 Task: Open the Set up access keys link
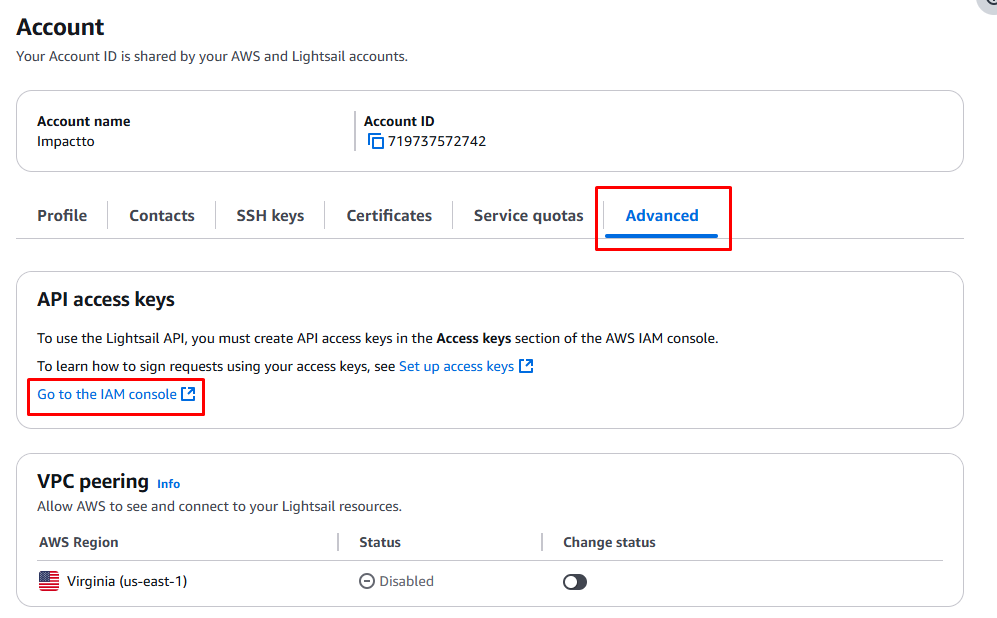pos(457,366)
